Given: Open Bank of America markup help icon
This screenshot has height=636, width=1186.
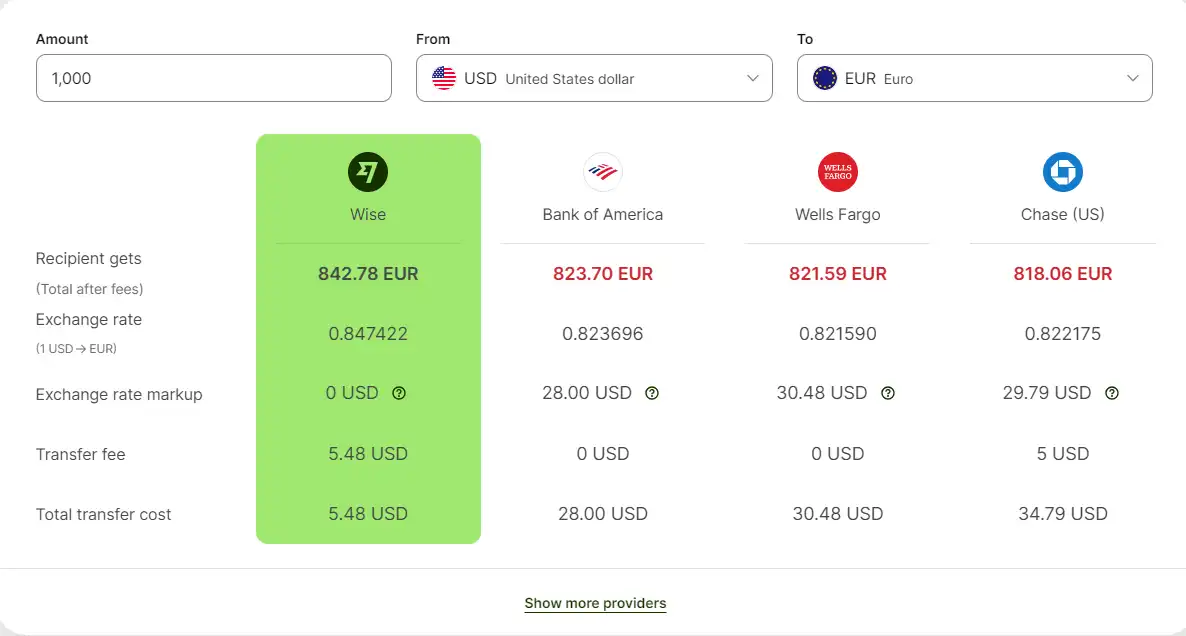Looking at the screenshot, I should pyautogui.click(x=652, y=393).
